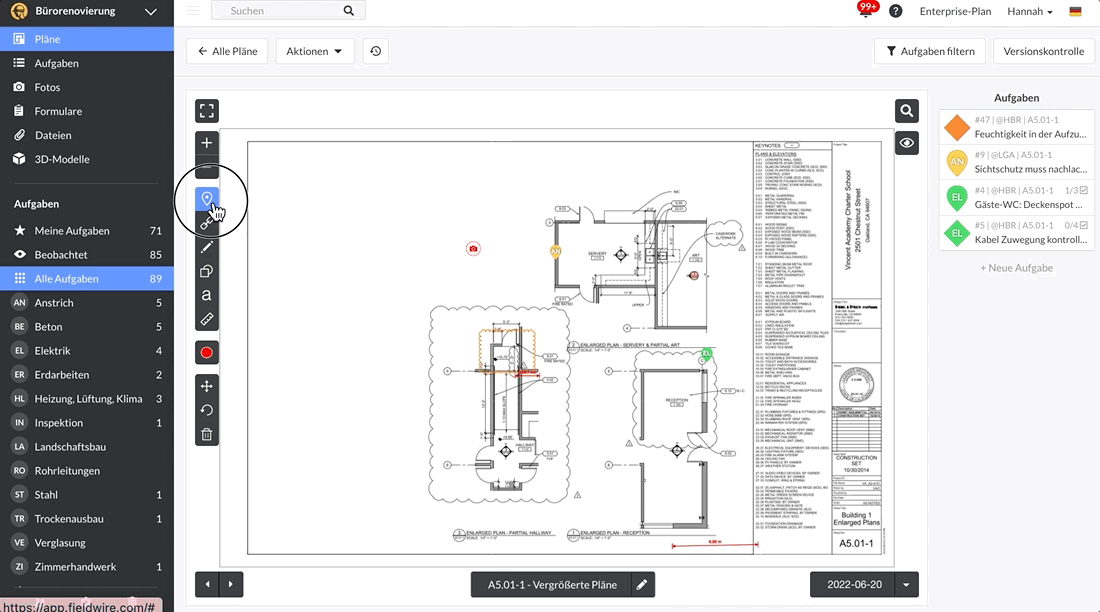Viewport: 1100px width, 612px height.
Task: Go to next plan sheet
Action: [231, 584]
